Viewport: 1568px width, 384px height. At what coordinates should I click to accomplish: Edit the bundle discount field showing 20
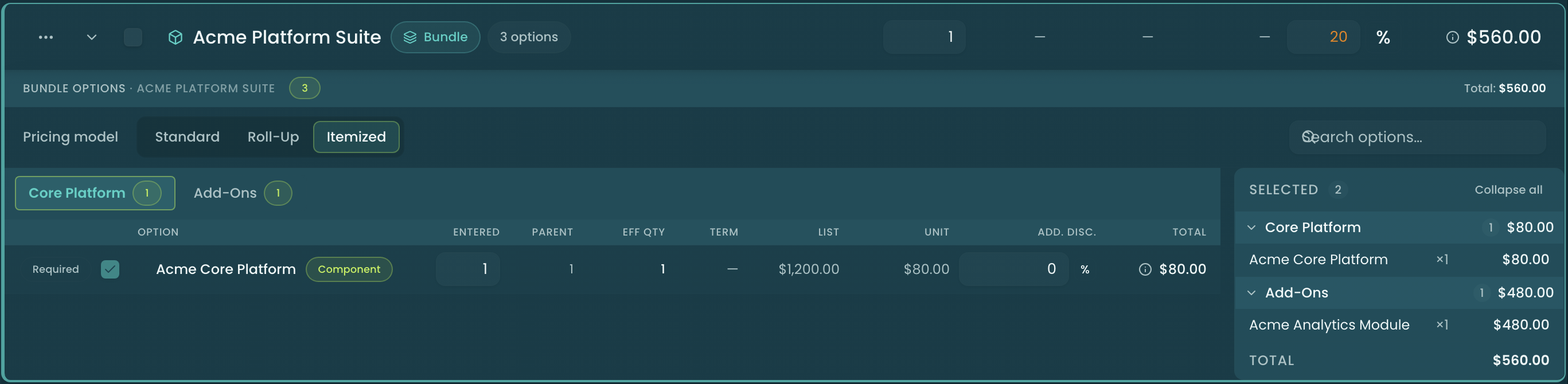pyautogui.click(x=1323, y=37)
